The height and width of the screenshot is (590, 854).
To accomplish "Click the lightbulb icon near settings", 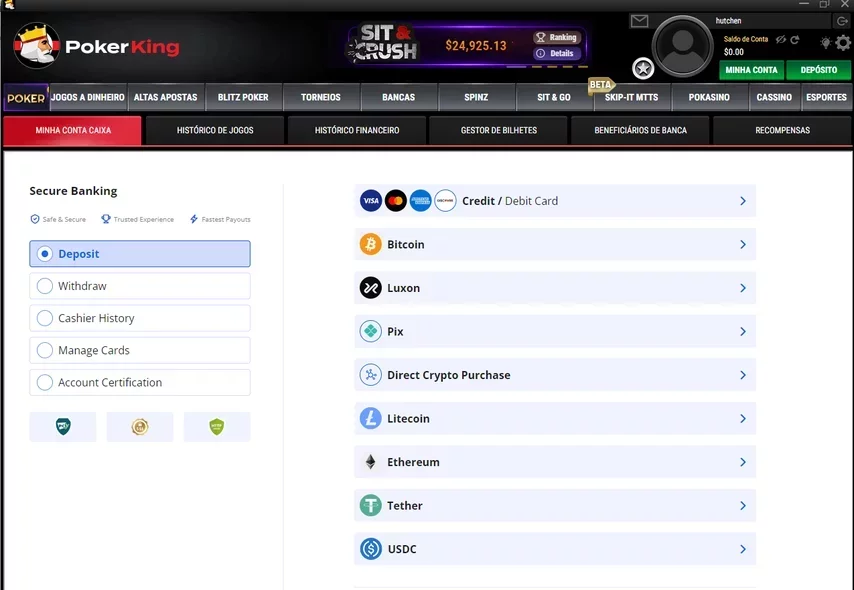I will point(825,43).
